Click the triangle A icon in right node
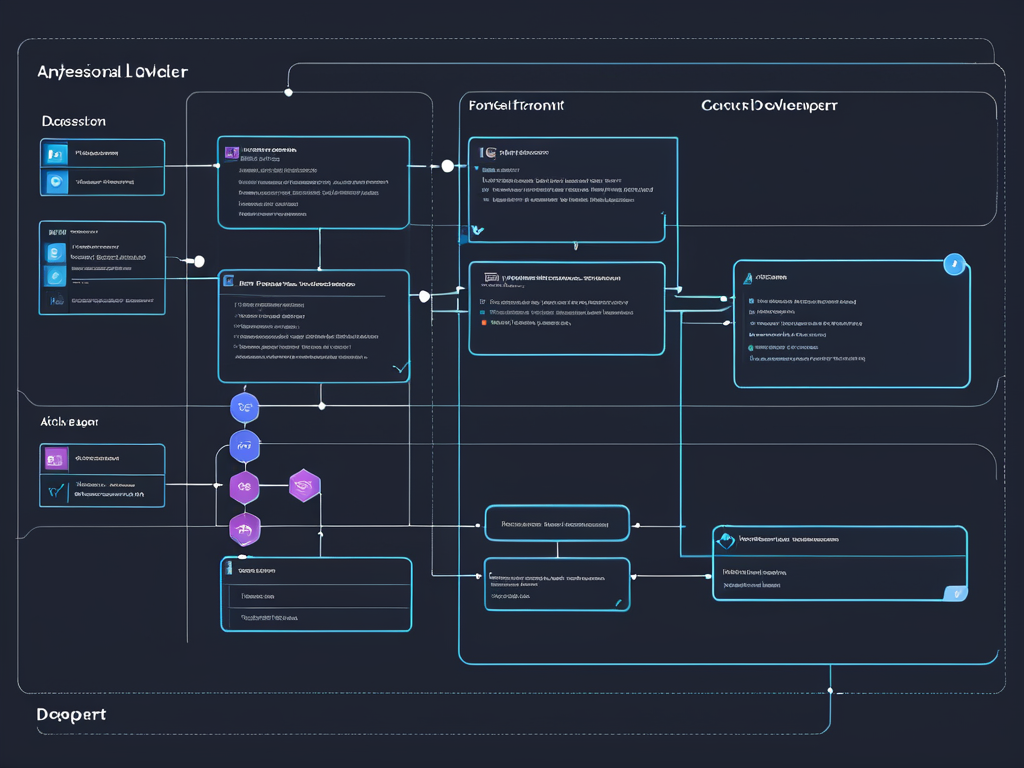Viewport: 1024px width, 768px height. (748, 278)
